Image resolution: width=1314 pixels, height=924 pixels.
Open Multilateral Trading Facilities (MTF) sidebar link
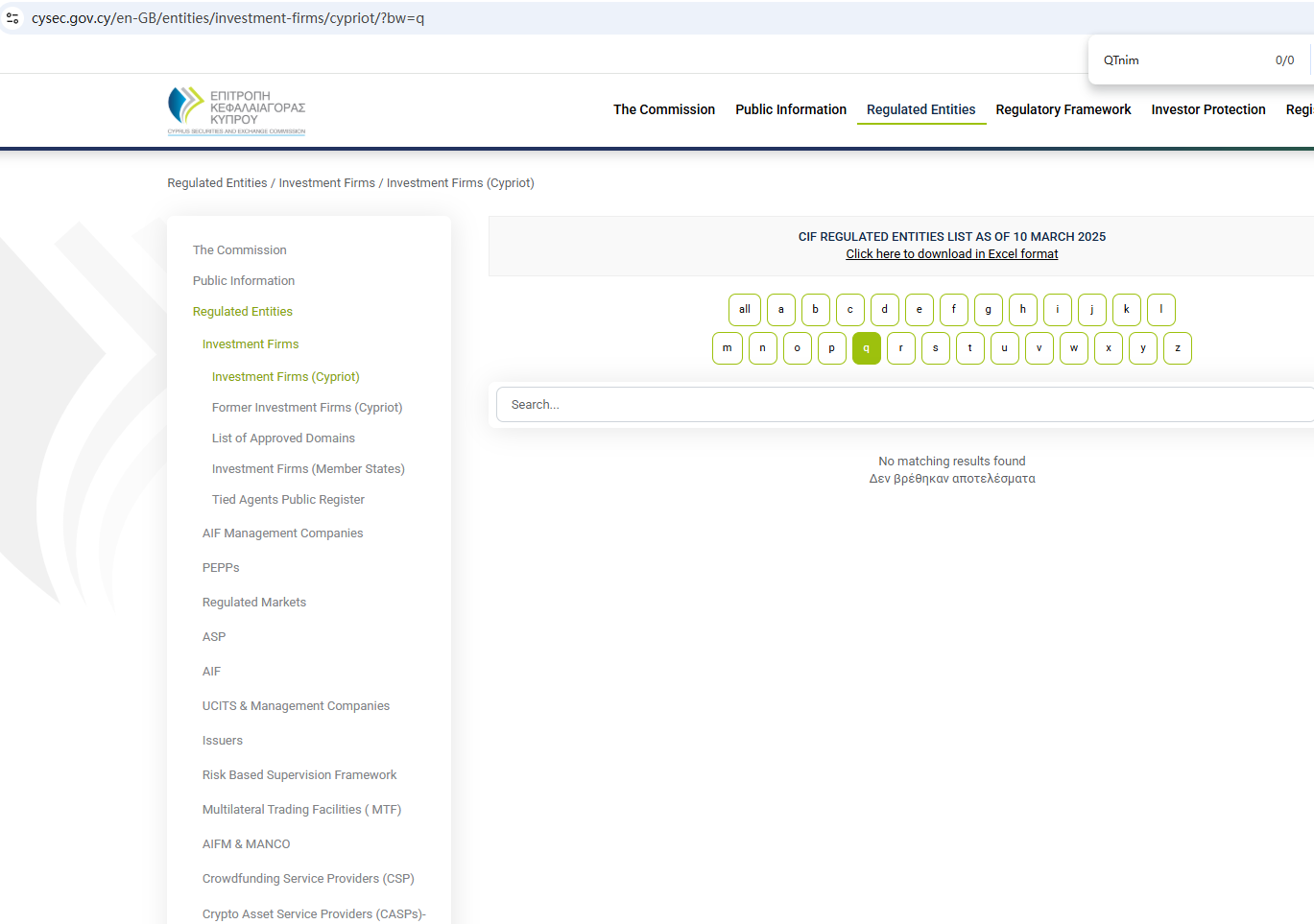(301, 810)
